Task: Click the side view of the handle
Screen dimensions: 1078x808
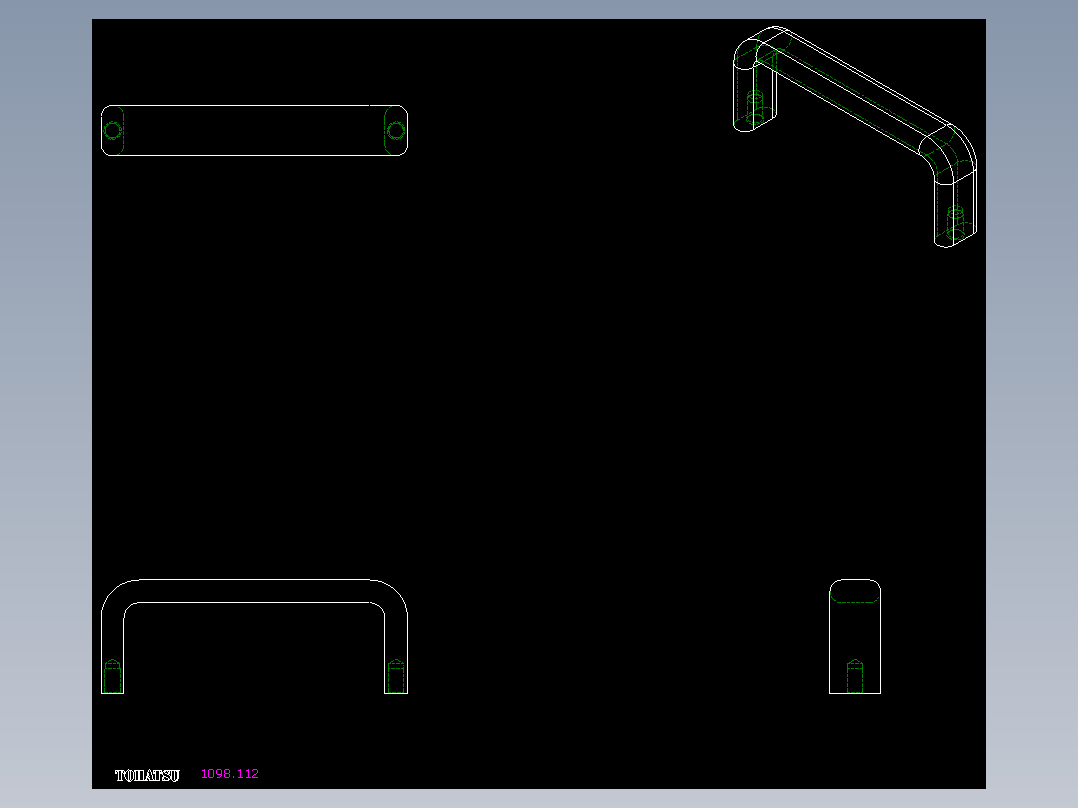Action: tap(855, 637)
